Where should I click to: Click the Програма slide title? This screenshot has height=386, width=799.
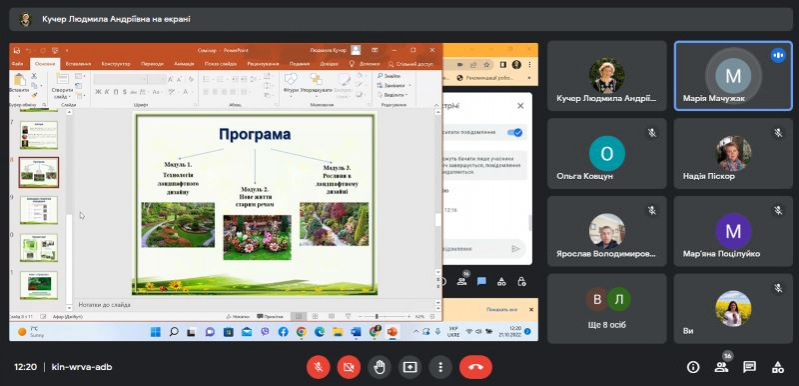tap(255, 134)
